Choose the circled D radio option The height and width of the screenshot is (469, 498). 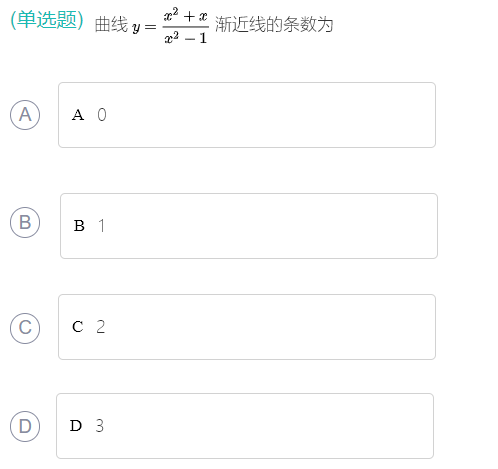pos(25,426)
